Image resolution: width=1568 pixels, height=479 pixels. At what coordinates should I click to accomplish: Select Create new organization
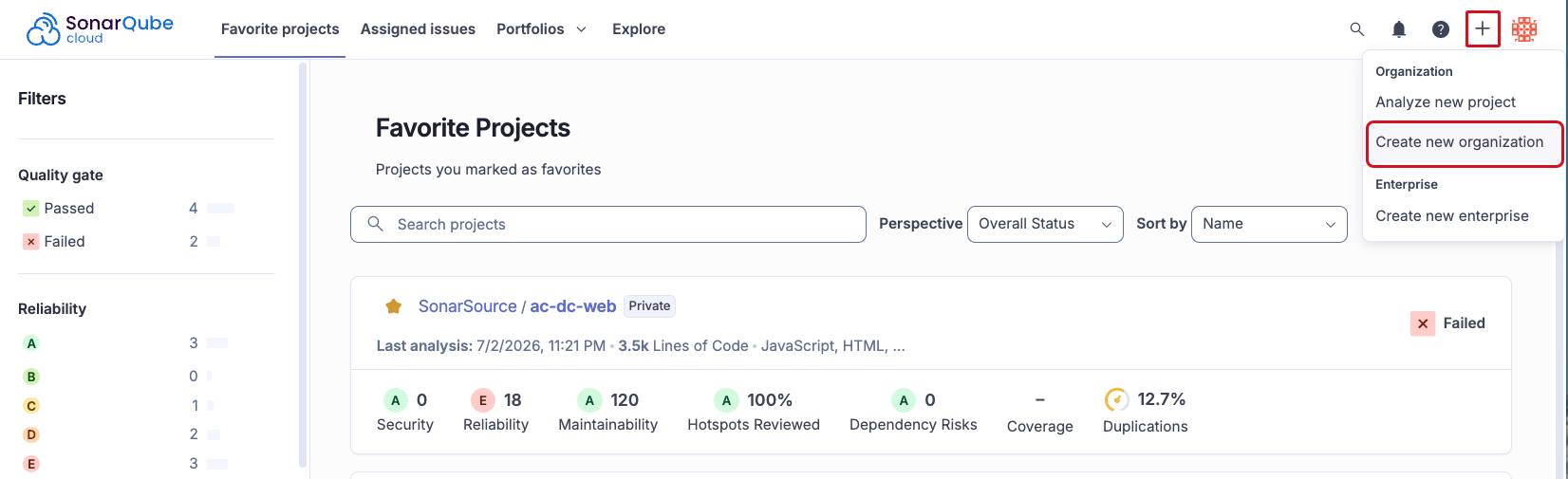pyautogui.click(x=1463, y=142)
